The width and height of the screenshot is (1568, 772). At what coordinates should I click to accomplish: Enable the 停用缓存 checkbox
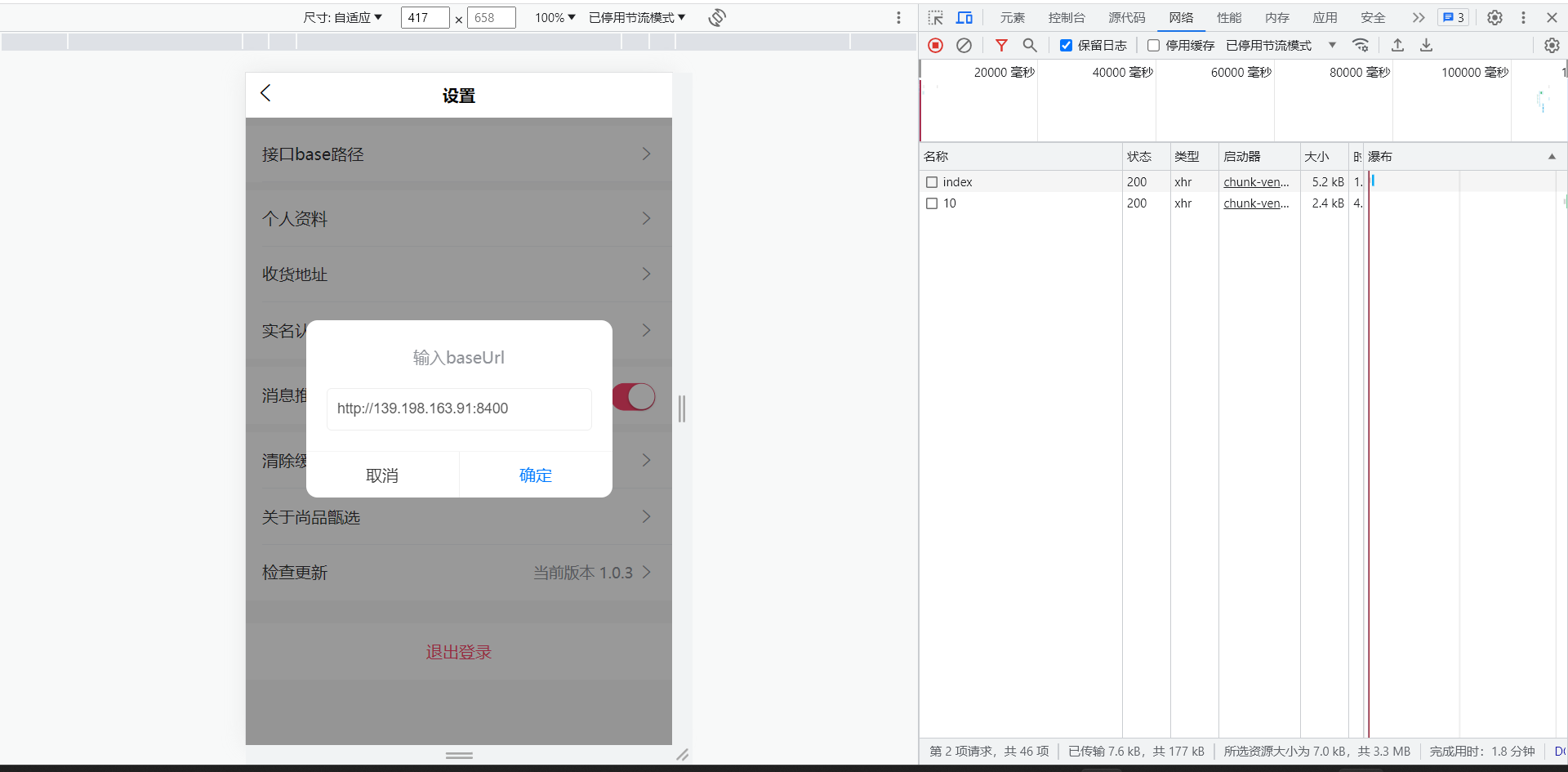1153,46
